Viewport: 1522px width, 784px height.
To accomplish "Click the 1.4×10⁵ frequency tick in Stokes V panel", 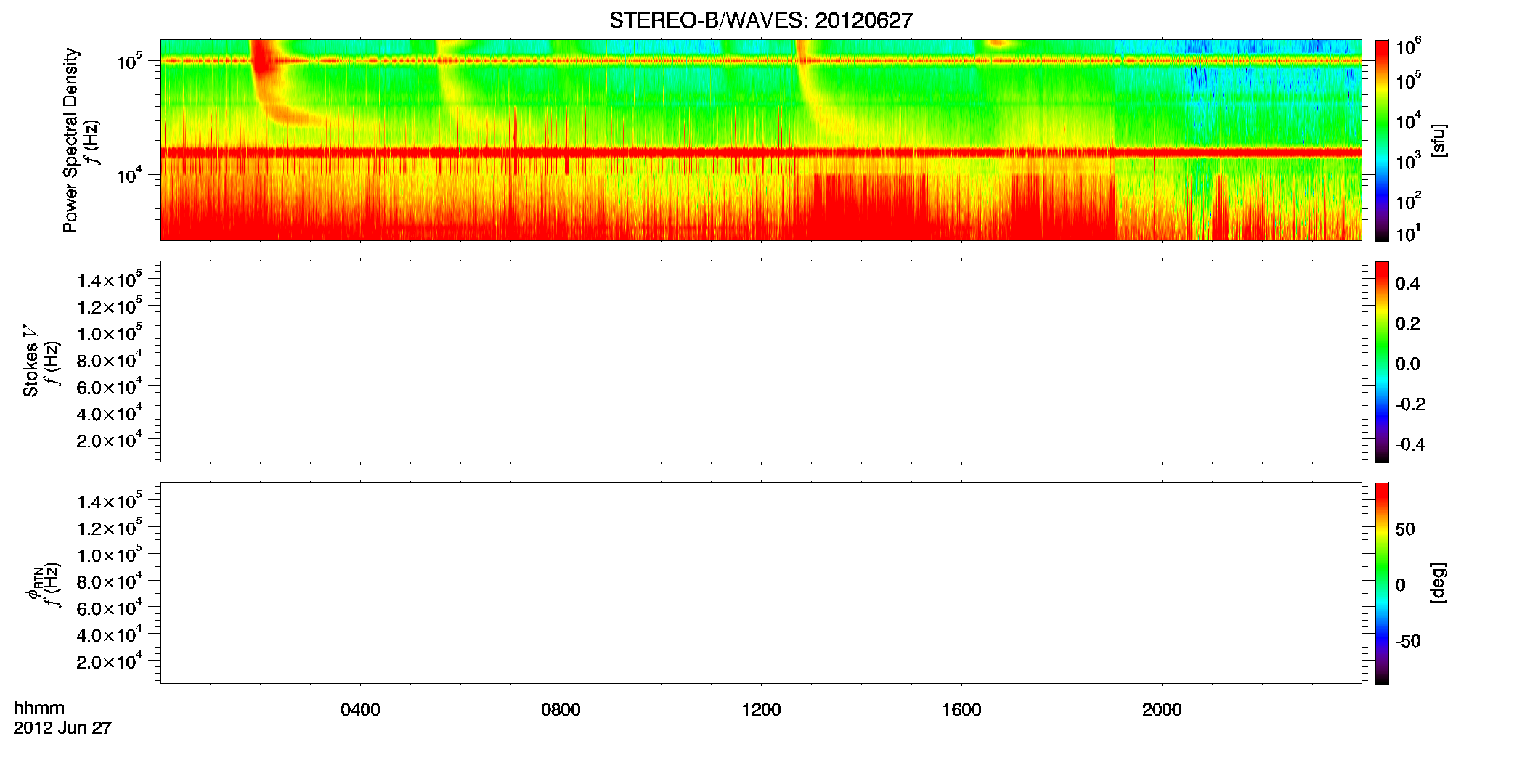I will tap(110, 279).
